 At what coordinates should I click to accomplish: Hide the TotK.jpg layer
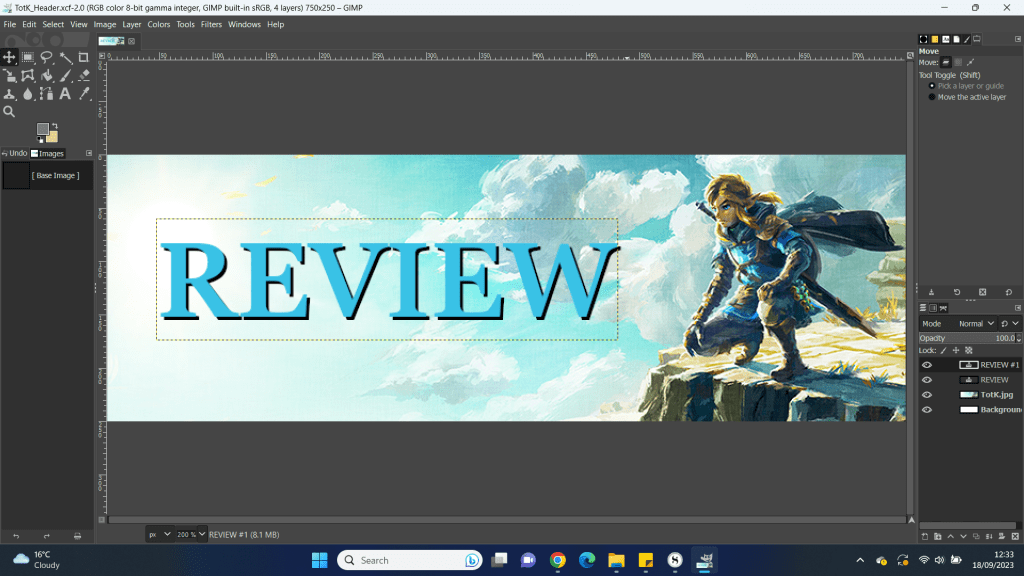pyautogui.click(x=927, y=395)
